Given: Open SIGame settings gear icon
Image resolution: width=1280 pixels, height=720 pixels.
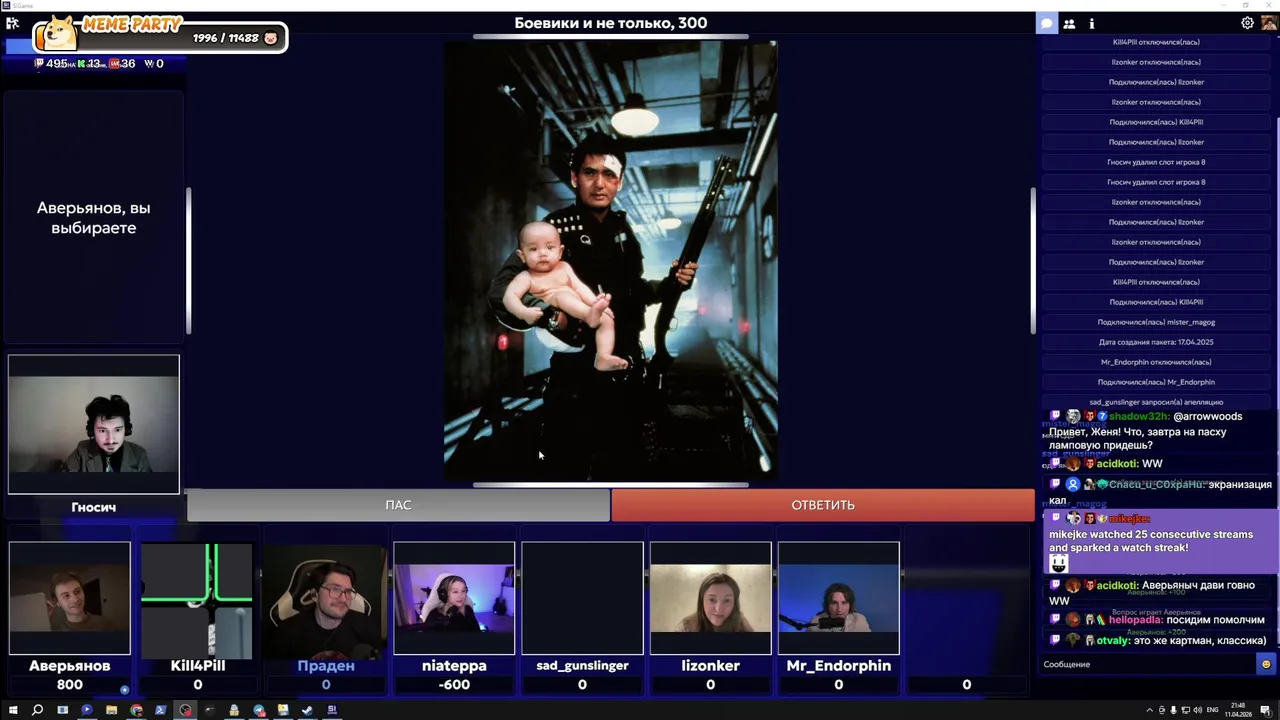Looking at the screenshot, I should click(1247, 23).
